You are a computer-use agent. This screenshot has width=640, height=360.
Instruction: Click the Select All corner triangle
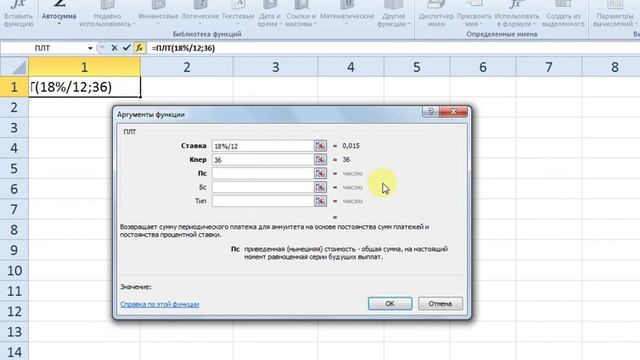[x=14, y=67]
